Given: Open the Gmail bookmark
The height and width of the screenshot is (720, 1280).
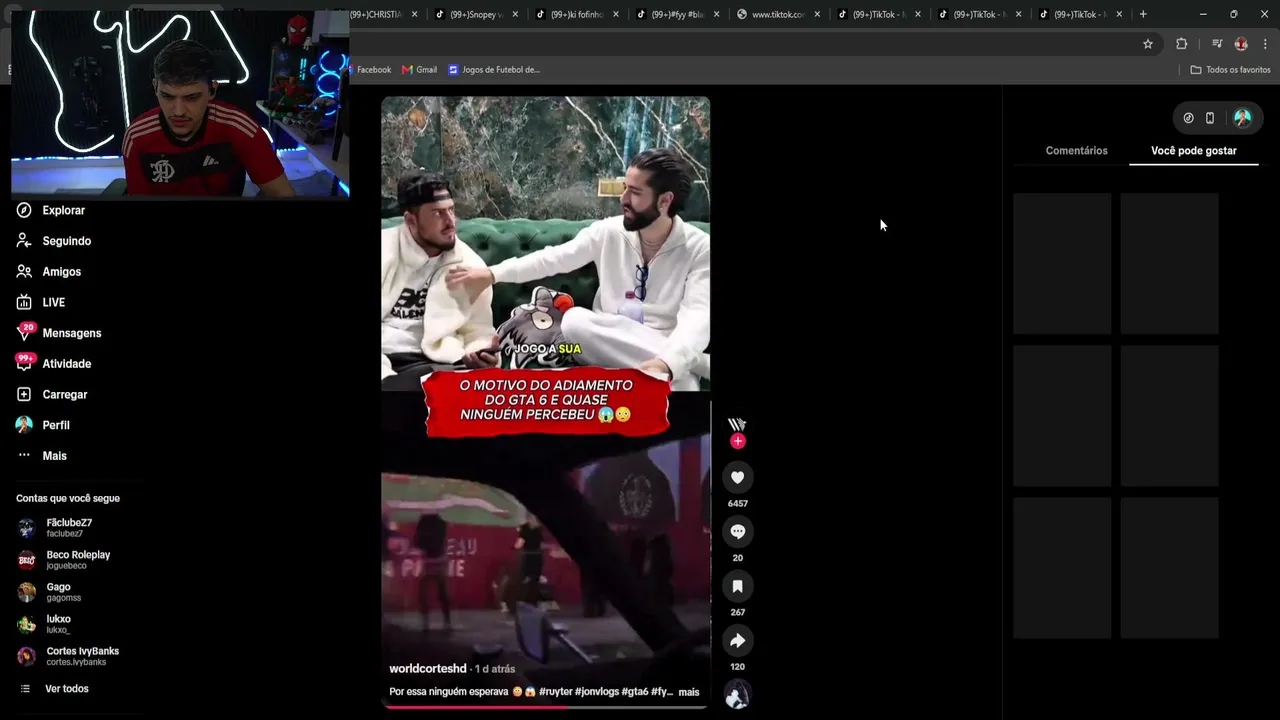Looking at the screenshot, I should [x=419, y=70].
